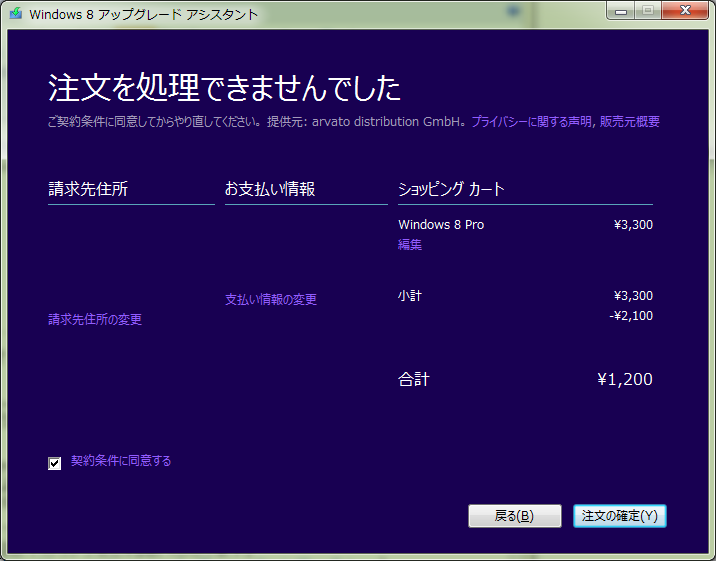Open the プライバシーに関する声明 link

coord(532,121)
